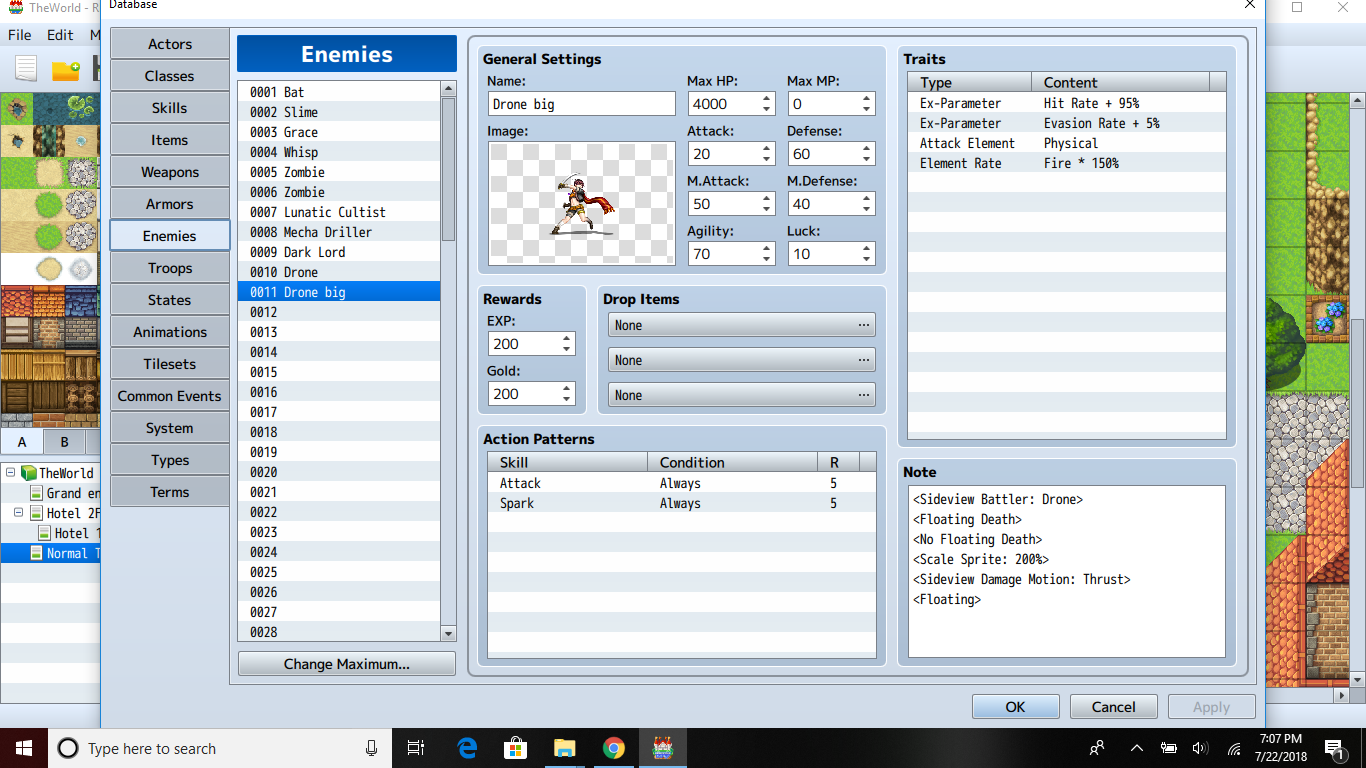The height and width of the screenshot is (768, 1366).
Task: Click the Change Maximum button
Action: 347,664
